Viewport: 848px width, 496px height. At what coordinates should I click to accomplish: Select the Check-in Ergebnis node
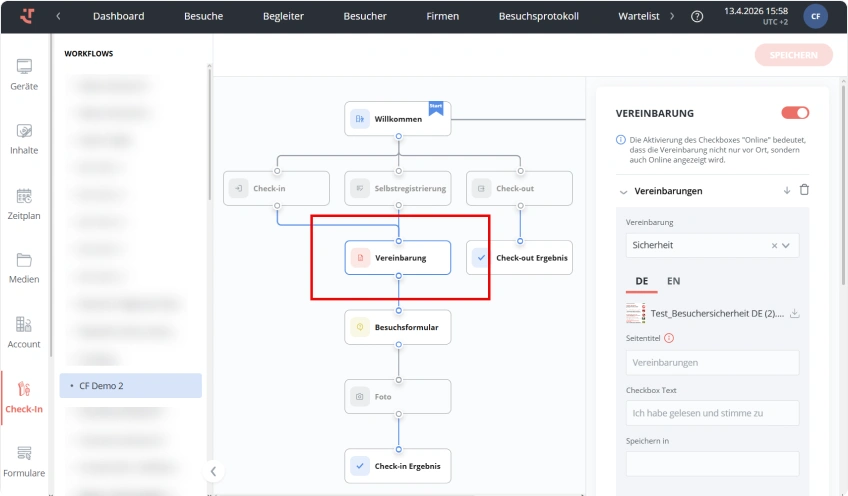tap(398, 466)
